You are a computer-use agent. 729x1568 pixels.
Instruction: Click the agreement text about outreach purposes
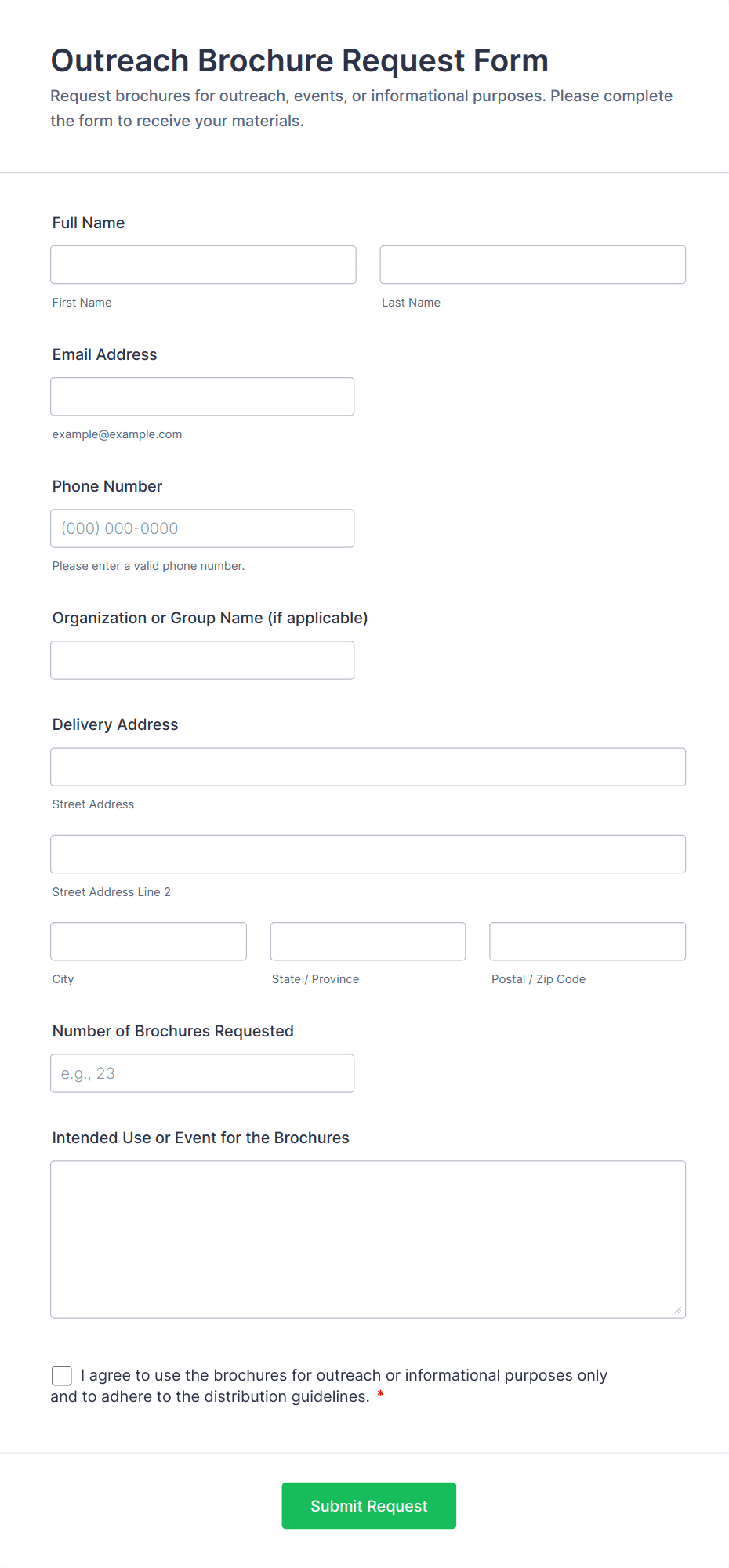[x=329, y=1386]
